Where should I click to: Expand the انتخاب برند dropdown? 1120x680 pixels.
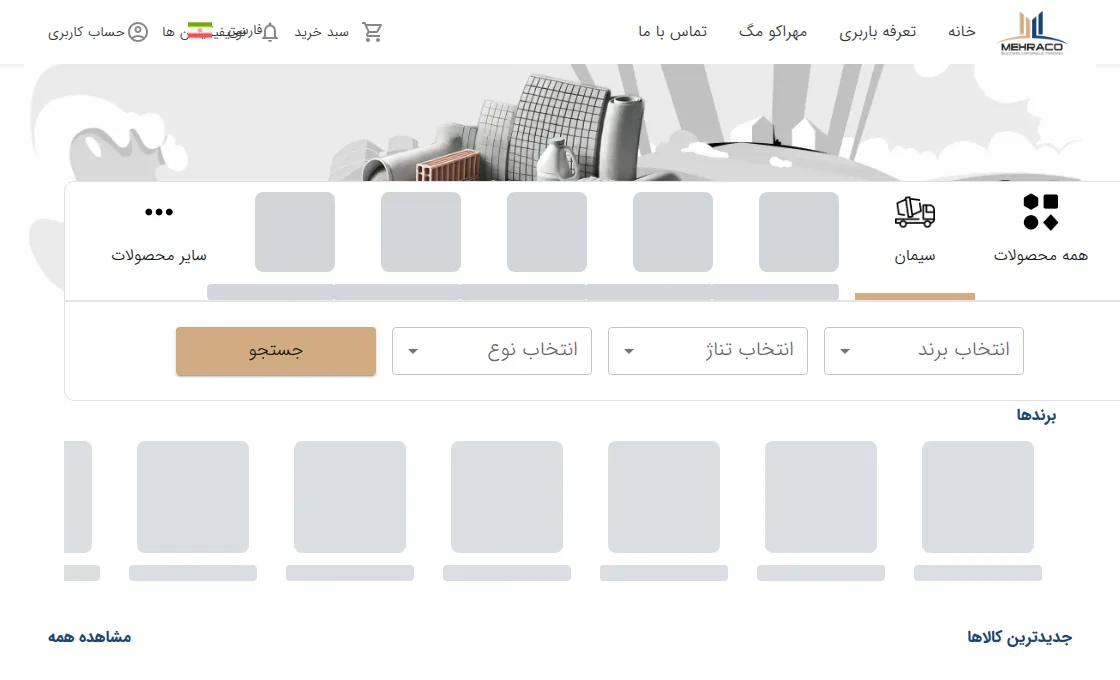click(x=924, y=351)
